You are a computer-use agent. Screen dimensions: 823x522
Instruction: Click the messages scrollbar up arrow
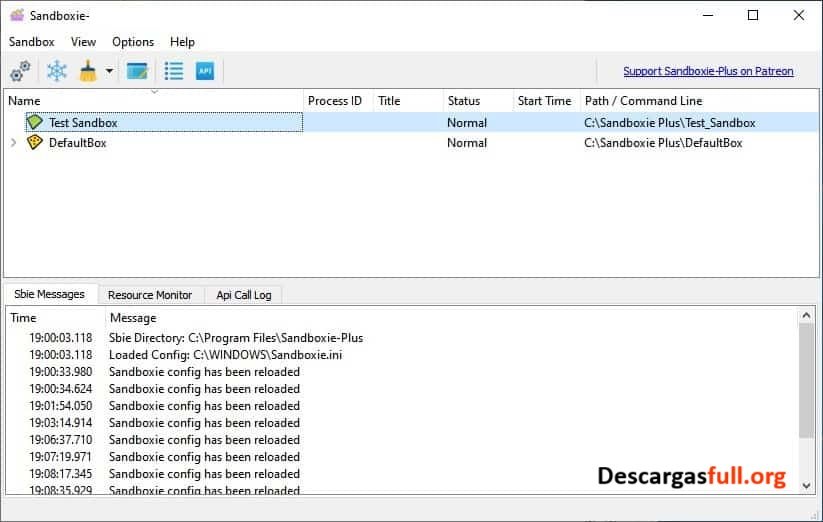coord(806,315)
